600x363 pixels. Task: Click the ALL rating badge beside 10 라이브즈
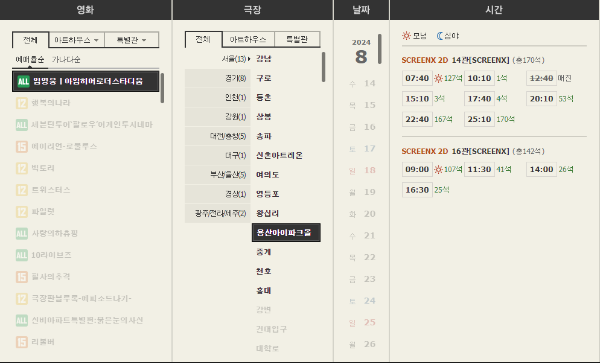(22, 255)
